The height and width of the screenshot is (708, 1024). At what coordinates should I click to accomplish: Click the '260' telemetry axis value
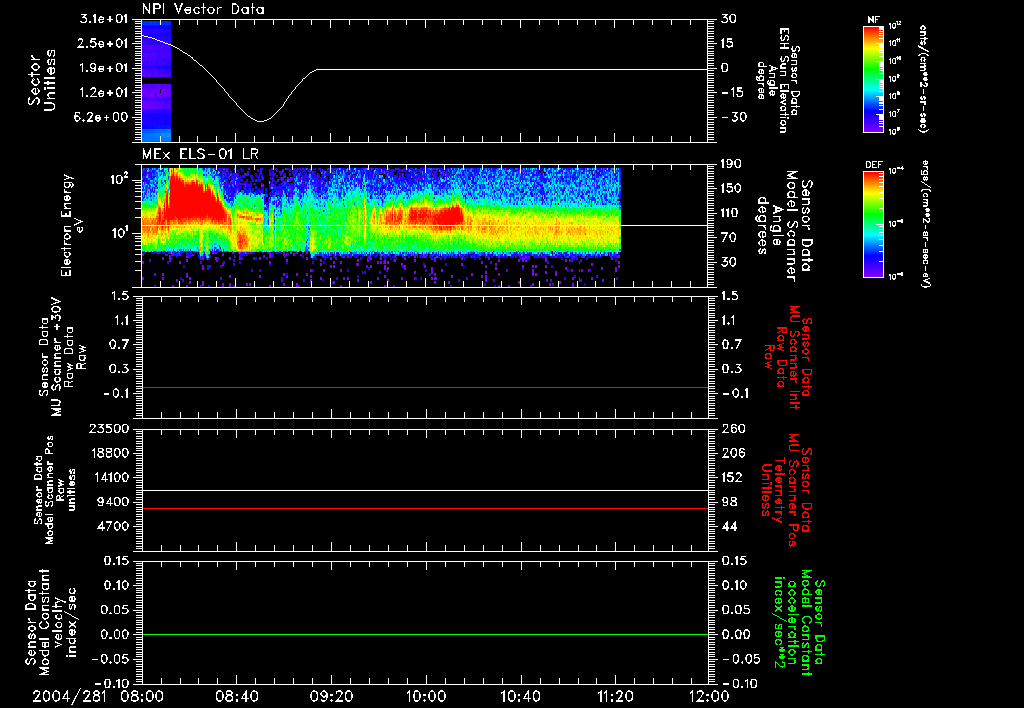click(x=733, y=428)
